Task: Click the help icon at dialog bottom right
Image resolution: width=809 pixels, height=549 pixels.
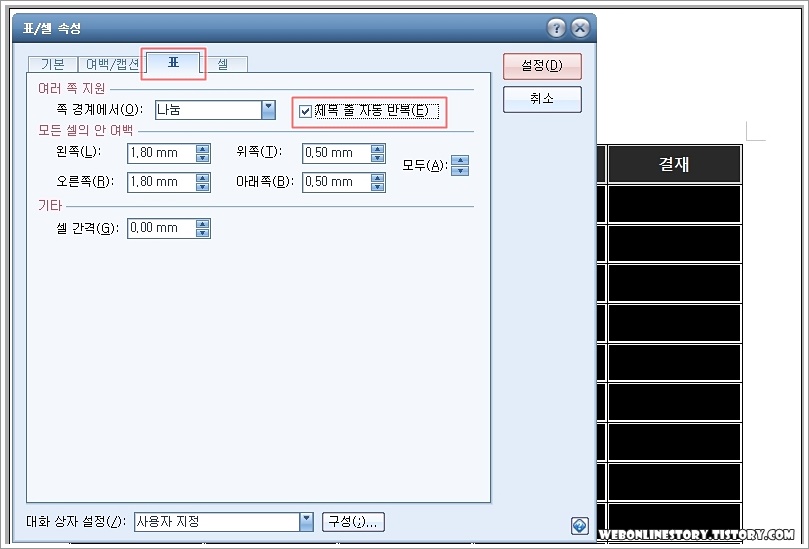Action: pyautogui.click(x=579, y=526)
